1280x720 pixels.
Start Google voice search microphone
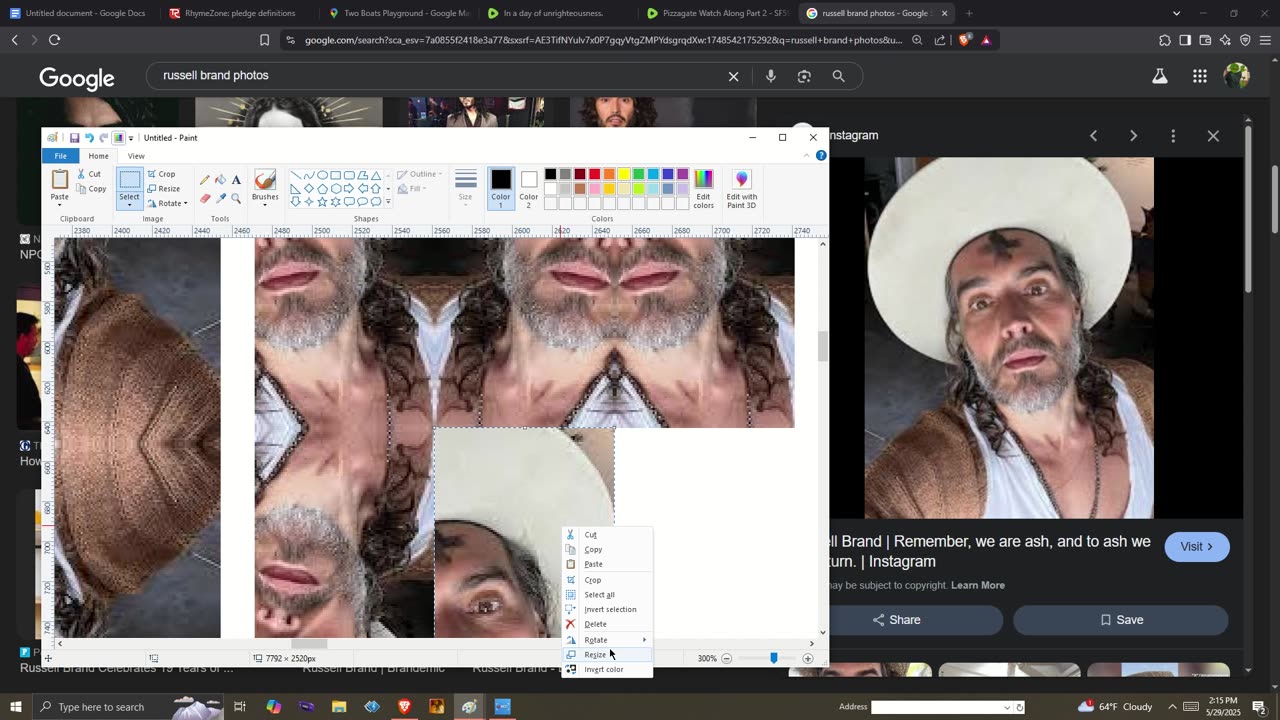[x=770, y=76]
